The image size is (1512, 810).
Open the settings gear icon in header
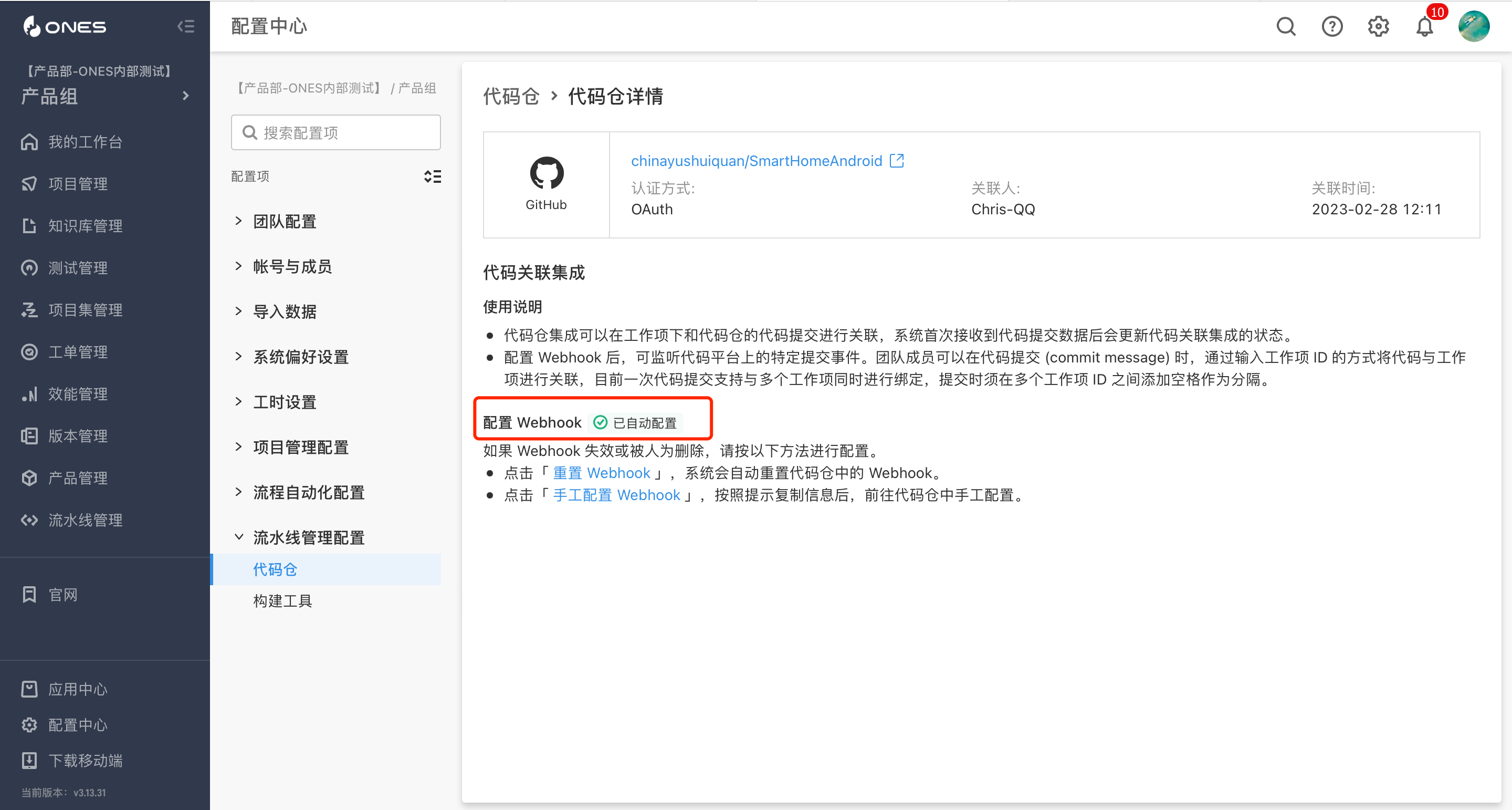click(1378, 26)
